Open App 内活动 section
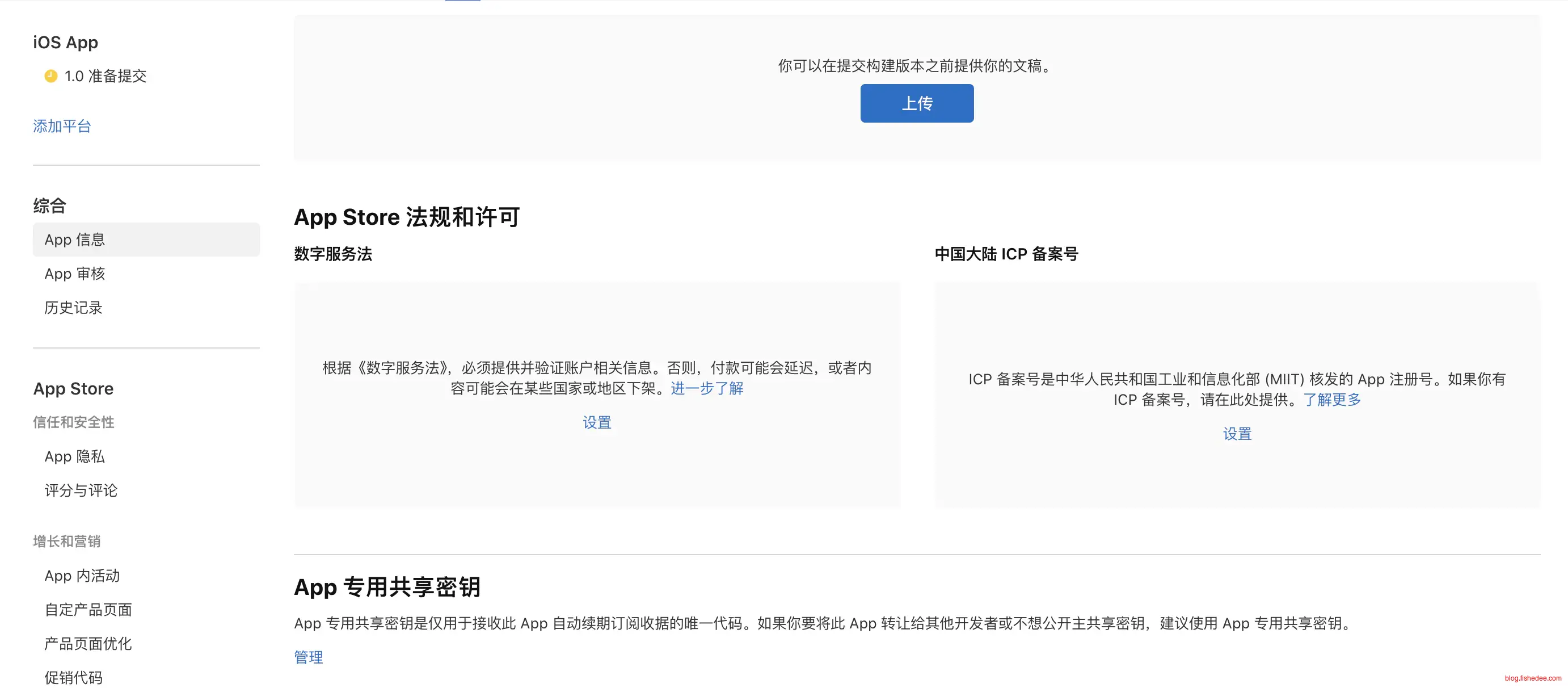1568x688 pixels. (82, 576)
